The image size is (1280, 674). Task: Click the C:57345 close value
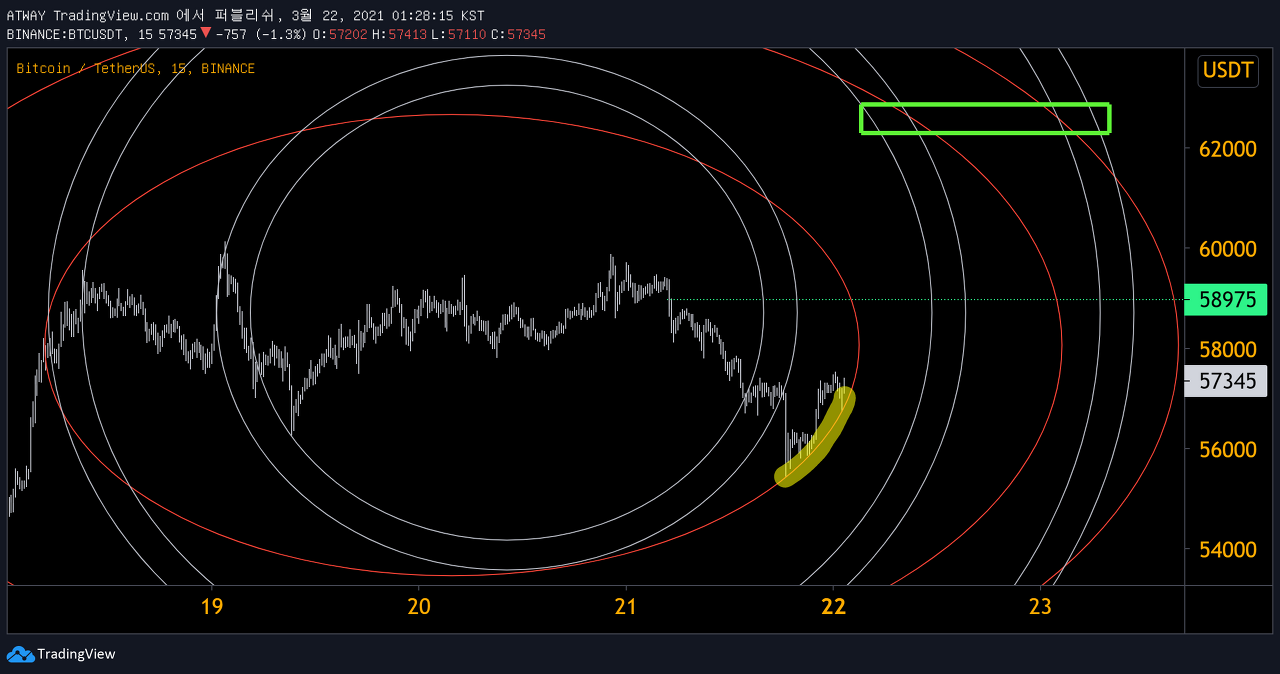tap(518, 34)
